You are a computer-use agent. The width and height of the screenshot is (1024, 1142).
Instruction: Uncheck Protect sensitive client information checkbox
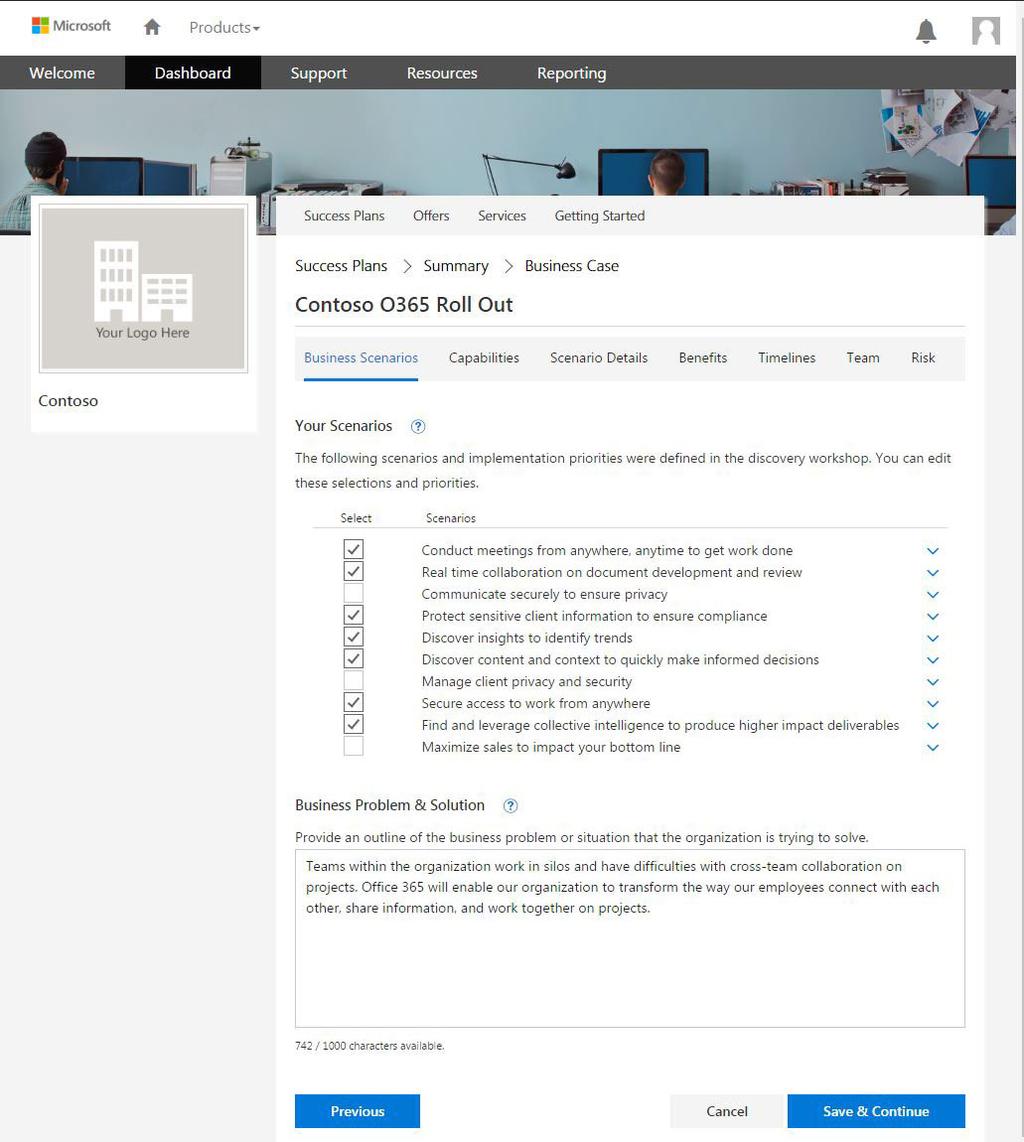click(x=353, y=615)
